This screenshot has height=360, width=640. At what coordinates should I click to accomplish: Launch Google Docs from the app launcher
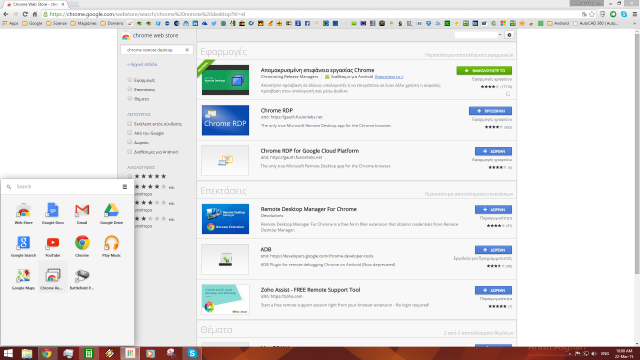53,213
